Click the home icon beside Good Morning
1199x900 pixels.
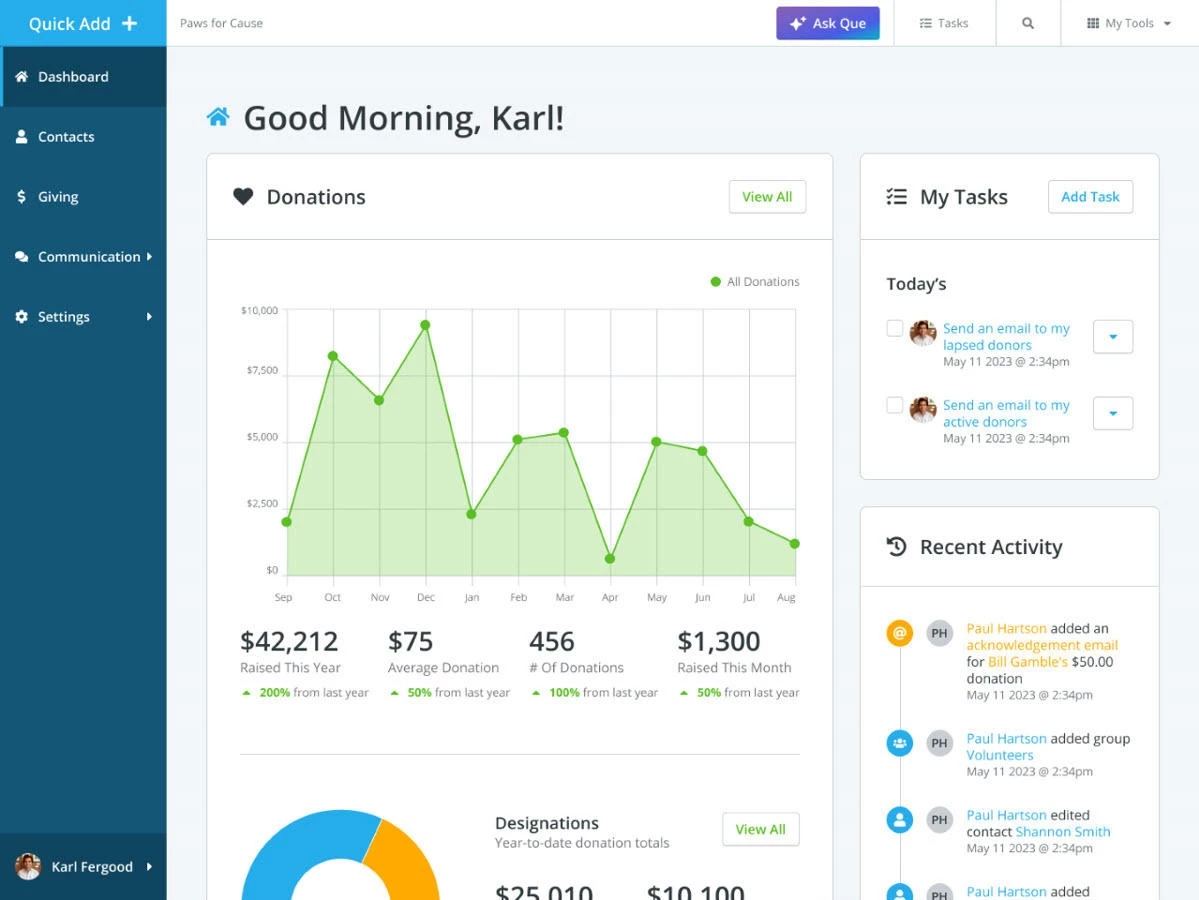coord(218,117)
